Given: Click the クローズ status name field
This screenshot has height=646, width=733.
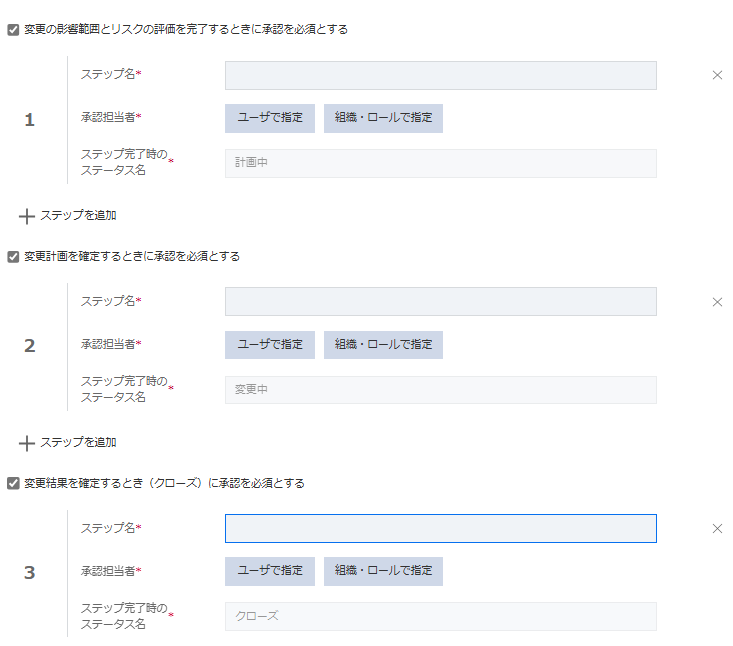Looking at the screenshot, I should coord(440,616).
